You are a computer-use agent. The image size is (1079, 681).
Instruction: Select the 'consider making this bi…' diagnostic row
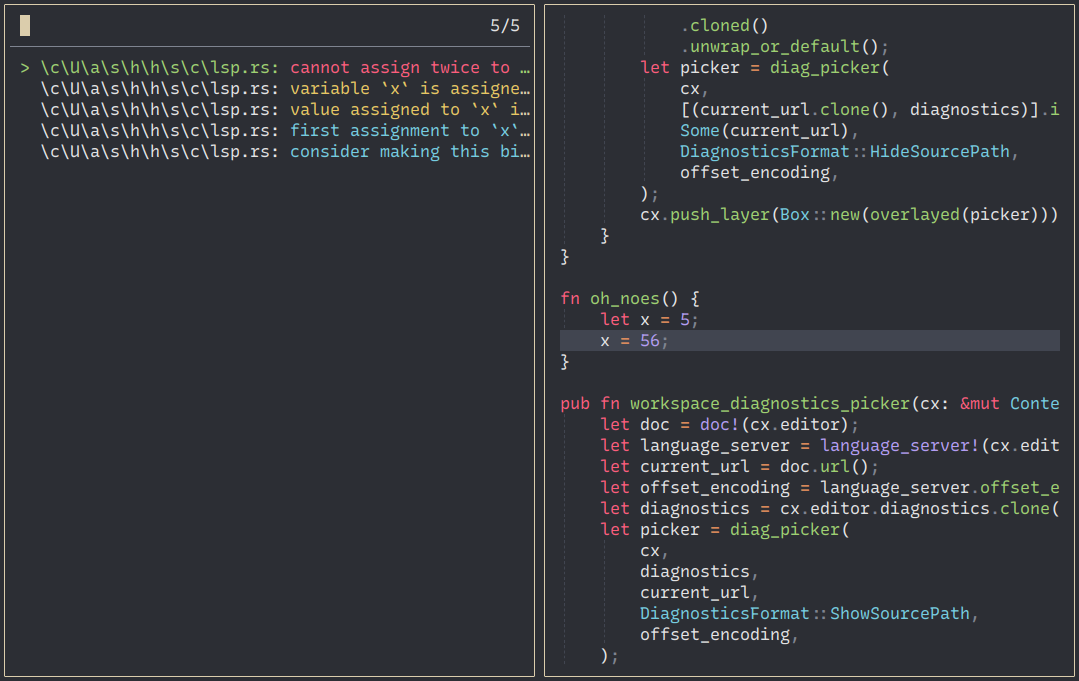[x=285, y=151]
